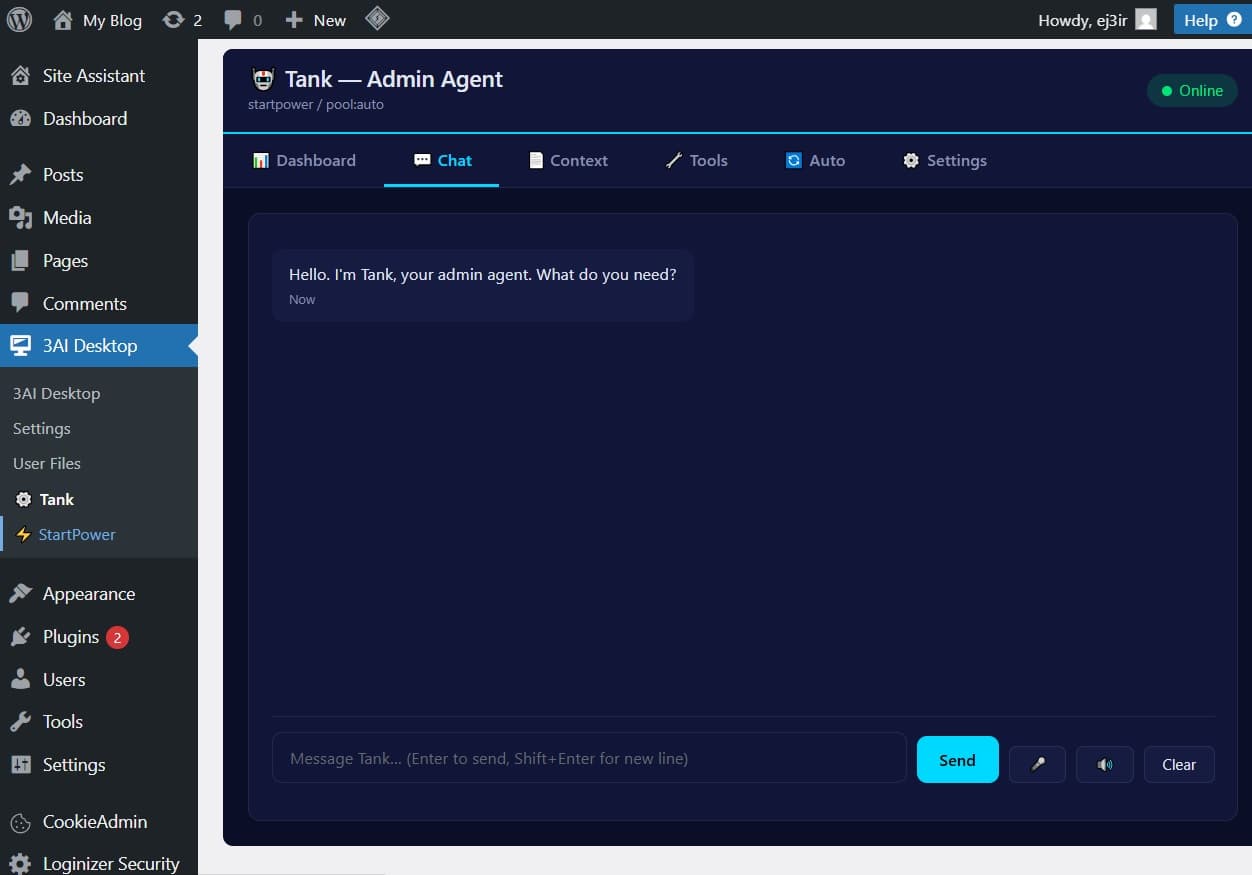Screen dimensions: 1252x875
Task: Open the CookieAdmin menu
Action: [x=99, y=822]
